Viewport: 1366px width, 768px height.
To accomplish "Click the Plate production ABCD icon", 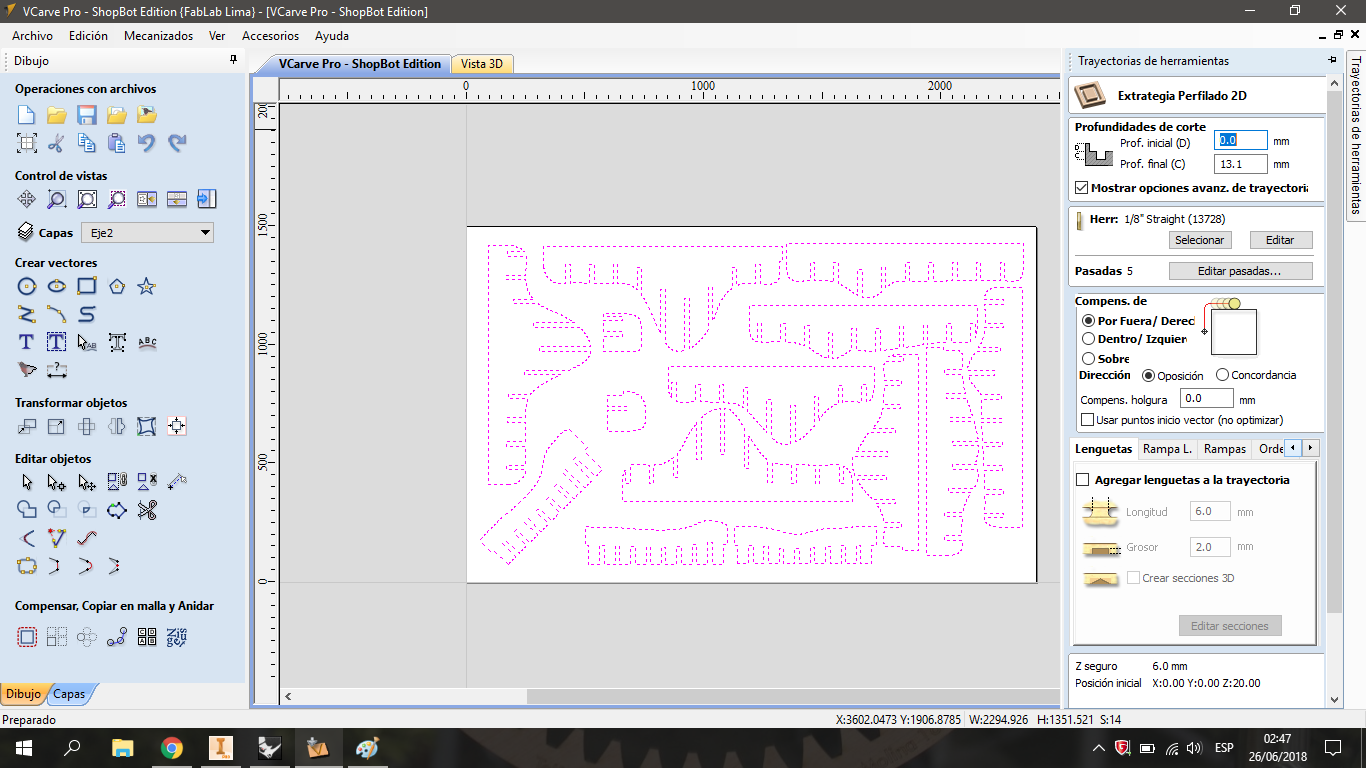I will tap(147, 636).
